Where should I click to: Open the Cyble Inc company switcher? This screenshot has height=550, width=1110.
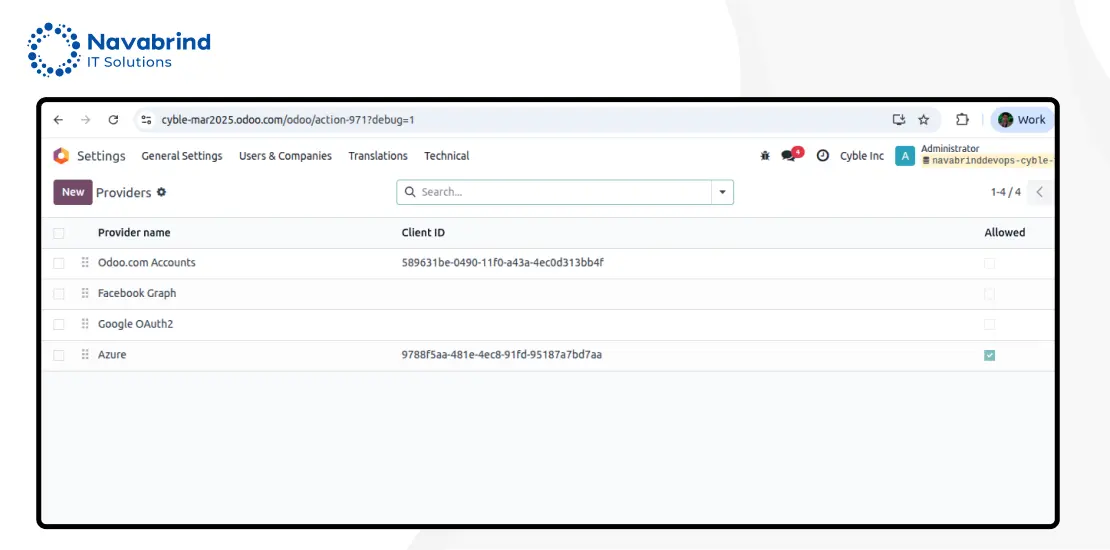[x=861, y=156]
